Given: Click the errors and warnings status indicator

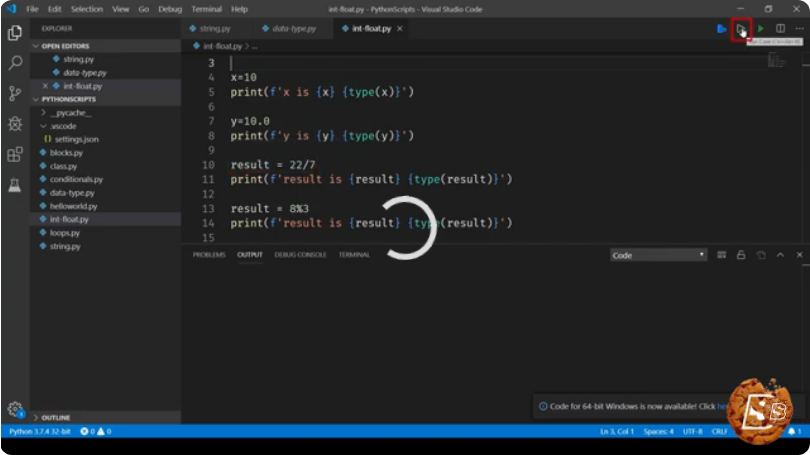Looking at the screenshot, I should click(96, 431).
